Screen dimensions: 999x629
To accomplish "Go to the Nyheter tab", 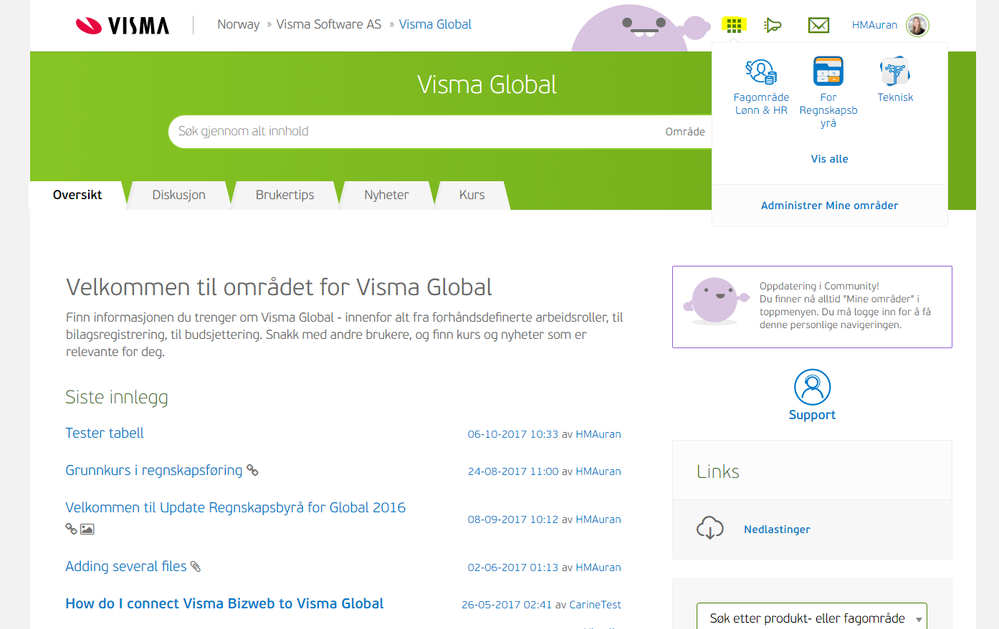I will coord(386,195).
